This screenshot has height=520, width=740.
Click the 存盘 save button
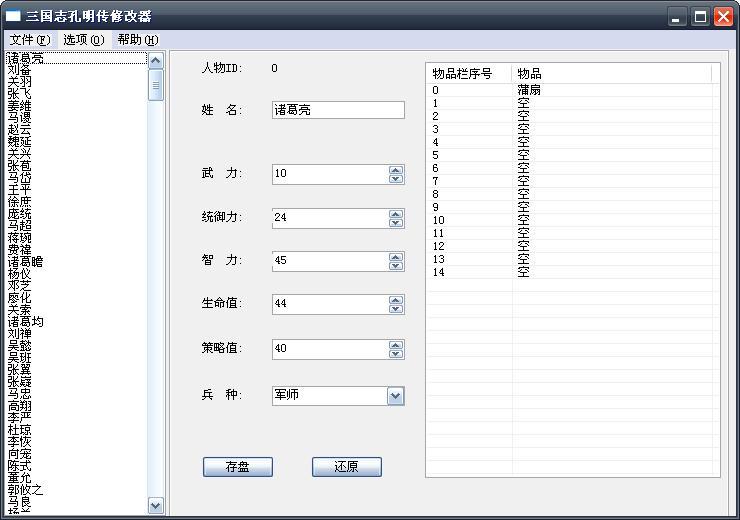(237, 467)
